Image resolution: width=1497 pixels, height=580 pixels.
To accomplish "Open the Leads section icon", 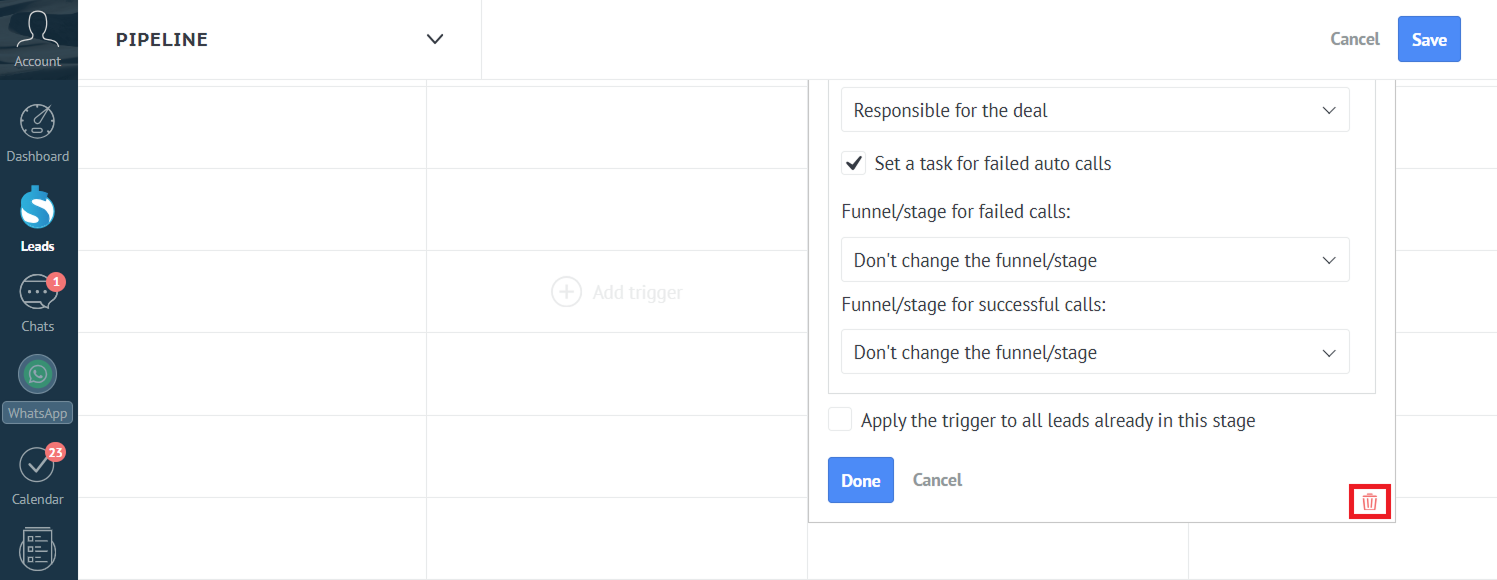I will coord(38,209).
